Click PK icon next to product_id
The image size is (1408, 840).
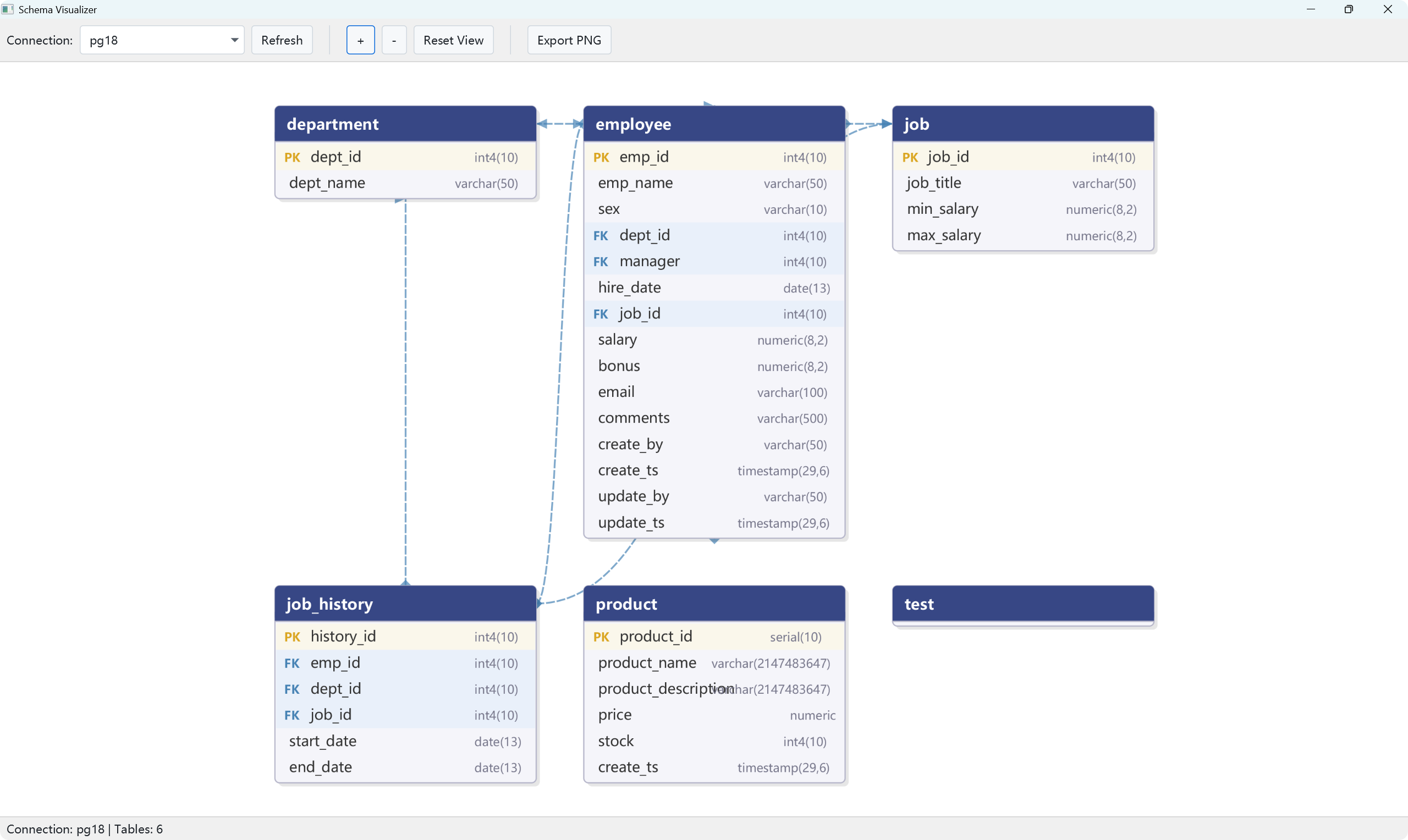coord(601,637)
